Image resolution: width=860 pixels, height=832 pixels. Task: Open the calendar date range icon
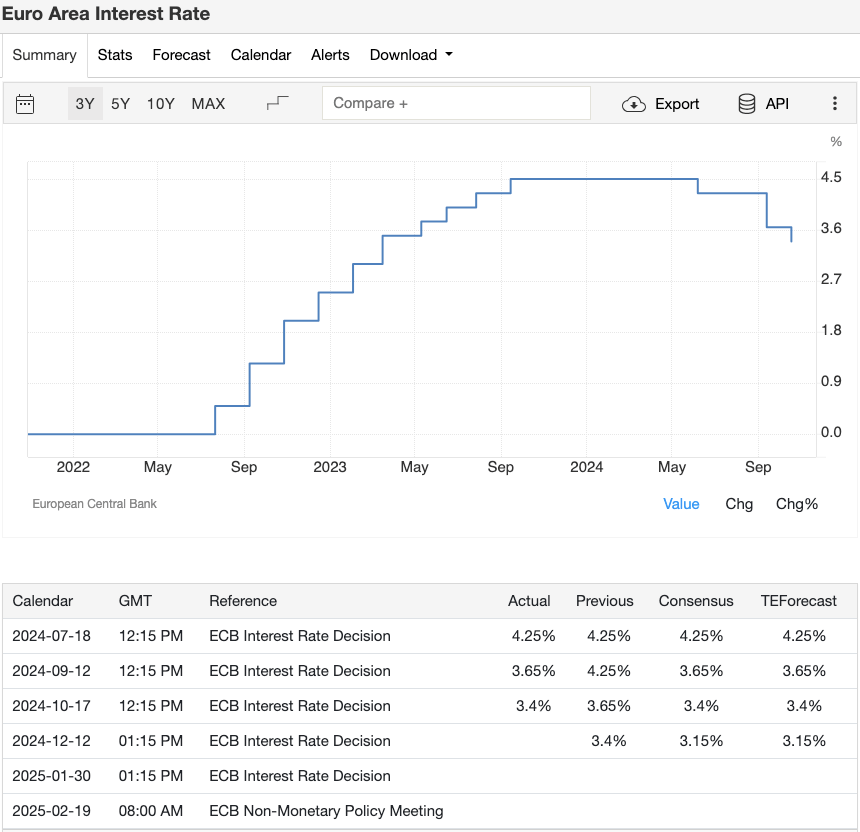click(26, 104)
